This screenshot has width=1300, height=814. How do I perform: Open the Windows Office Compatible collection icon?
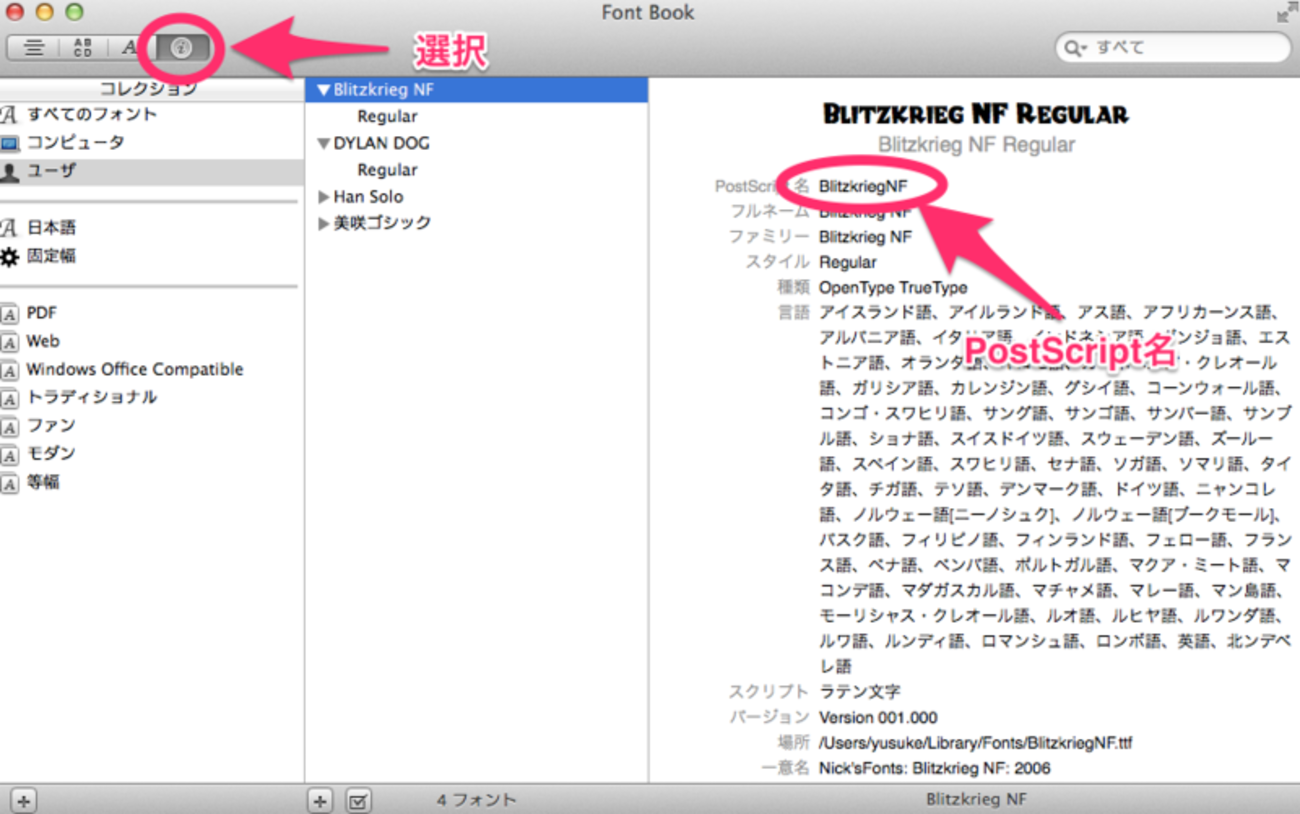tap(10, 370)
